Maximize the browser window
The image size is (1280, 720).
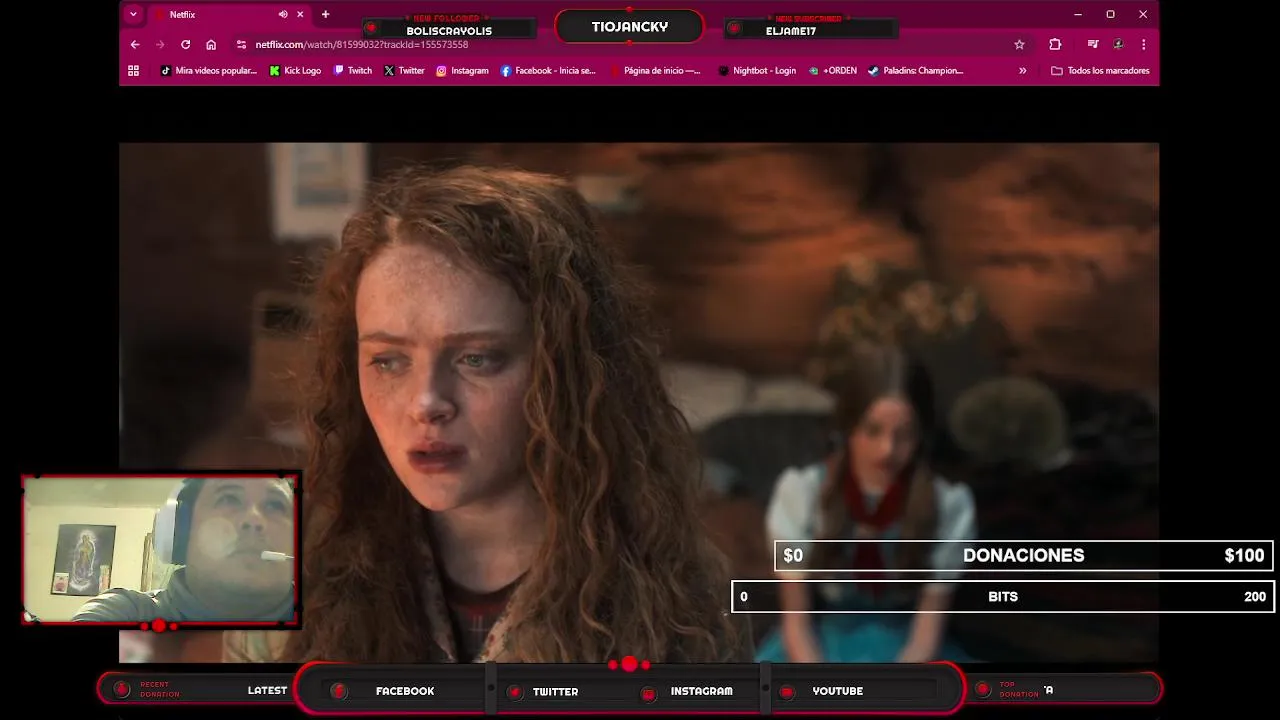1110,14
